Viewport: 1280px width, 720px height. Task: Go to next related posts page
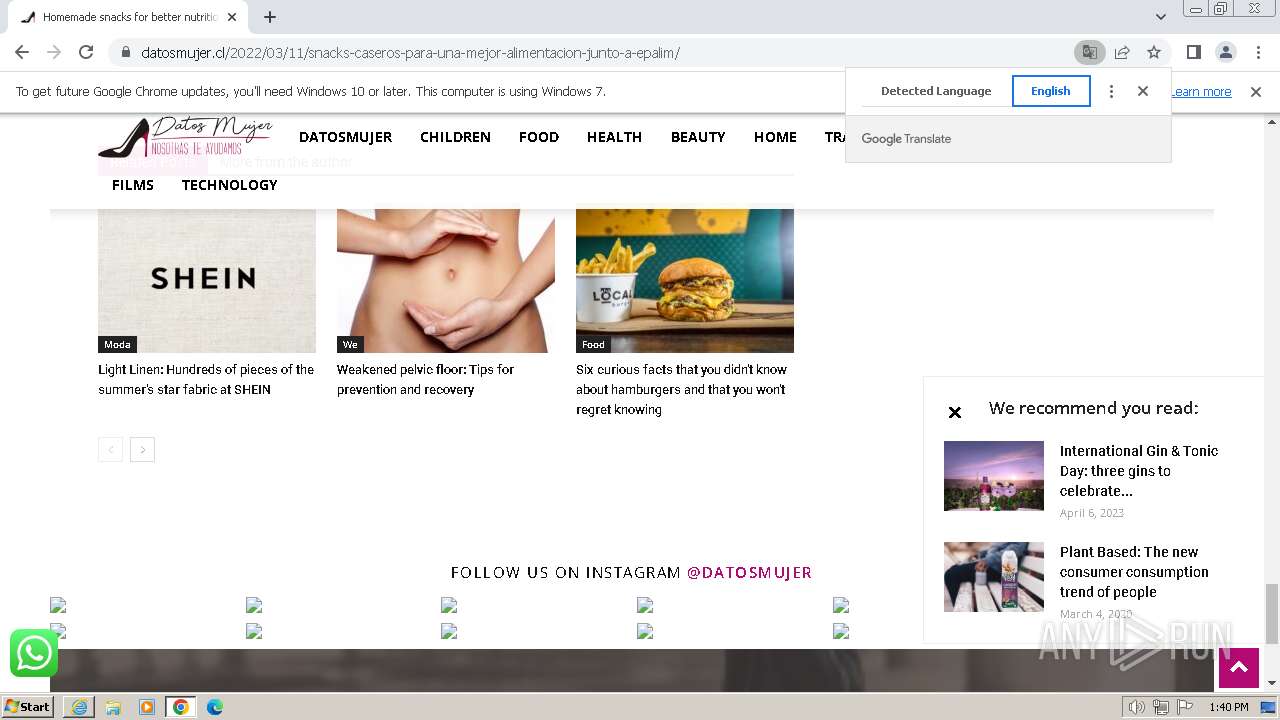pos(142,450)
